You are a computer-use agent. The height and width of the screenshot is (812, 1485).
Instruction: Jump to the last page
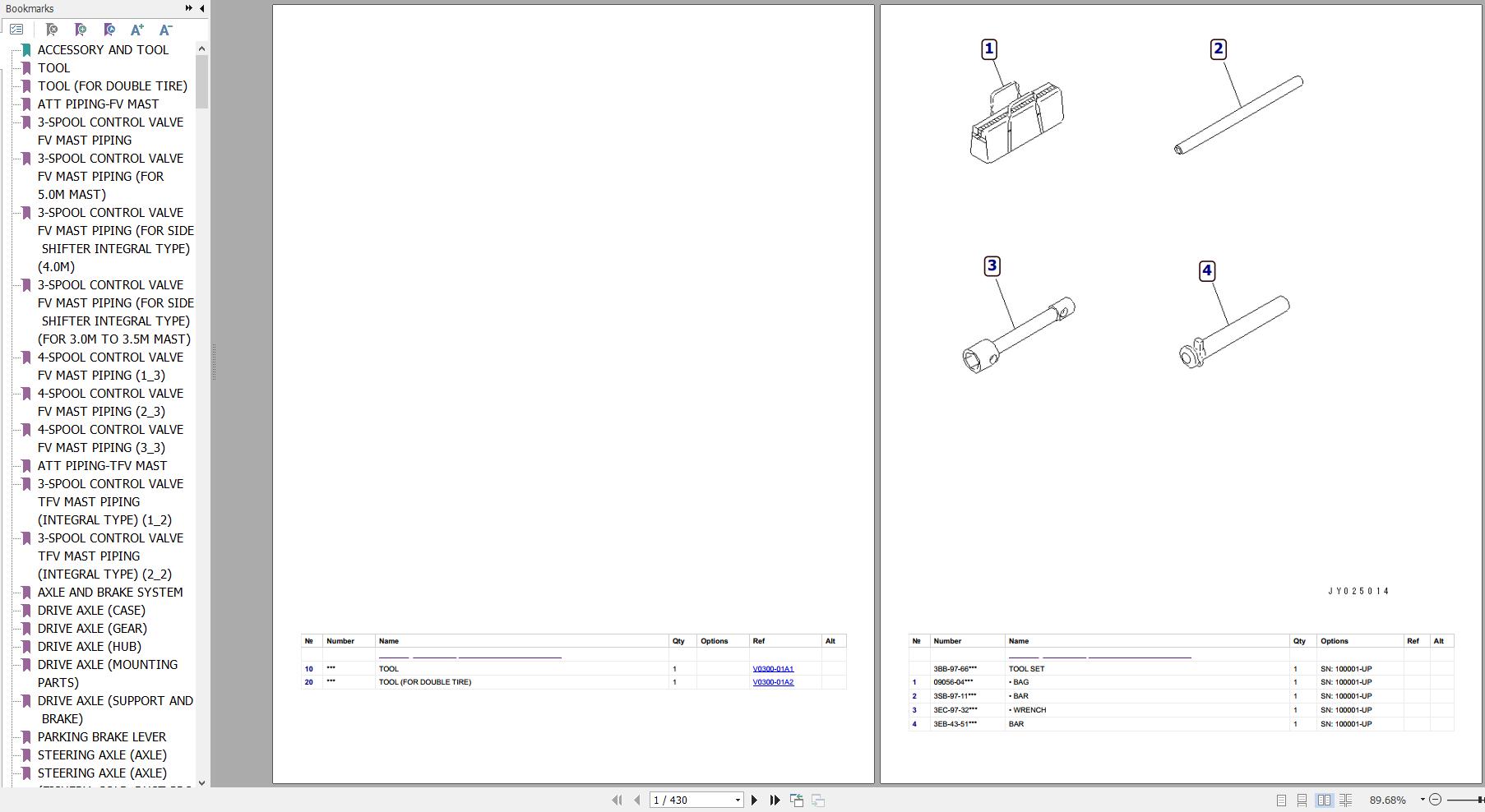775,800
